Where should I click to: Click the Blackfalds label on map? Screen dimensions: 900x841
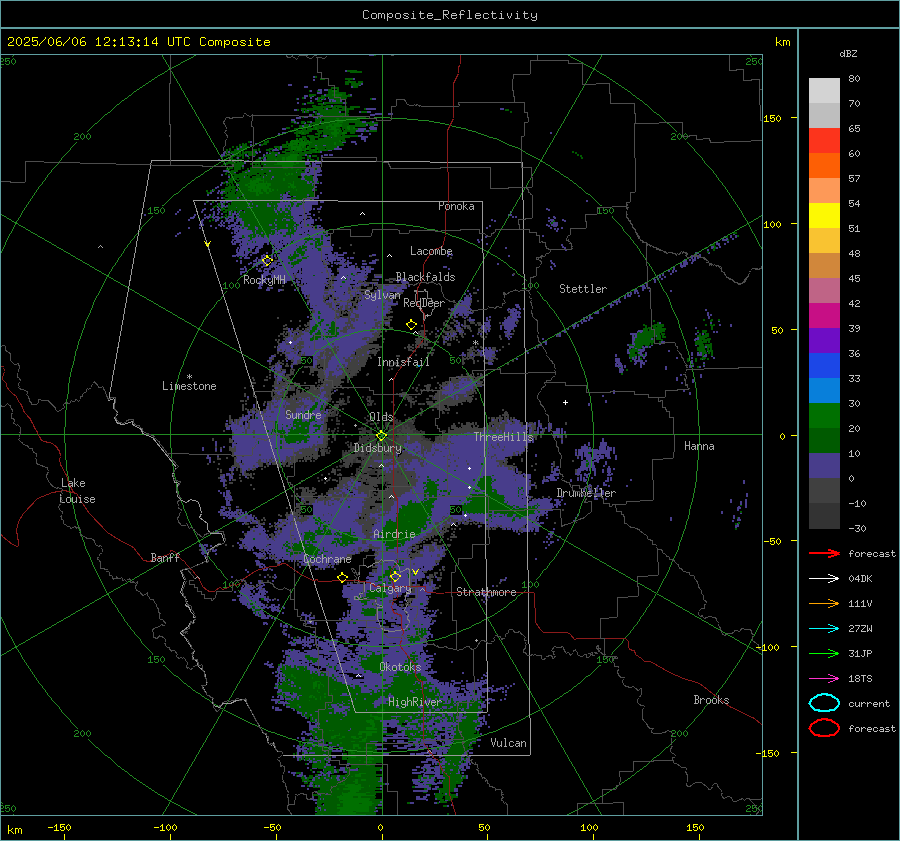425,277
